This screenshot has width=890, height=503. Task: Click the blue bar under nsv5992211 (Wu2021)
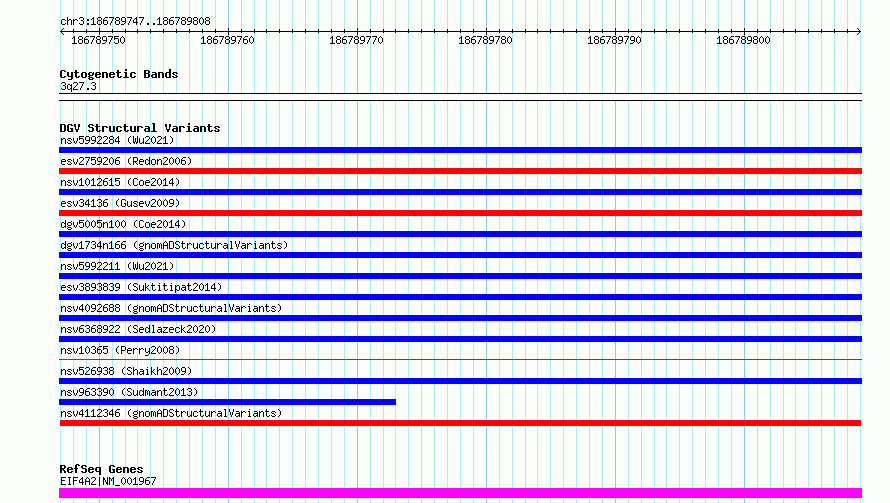pos(460,276)
